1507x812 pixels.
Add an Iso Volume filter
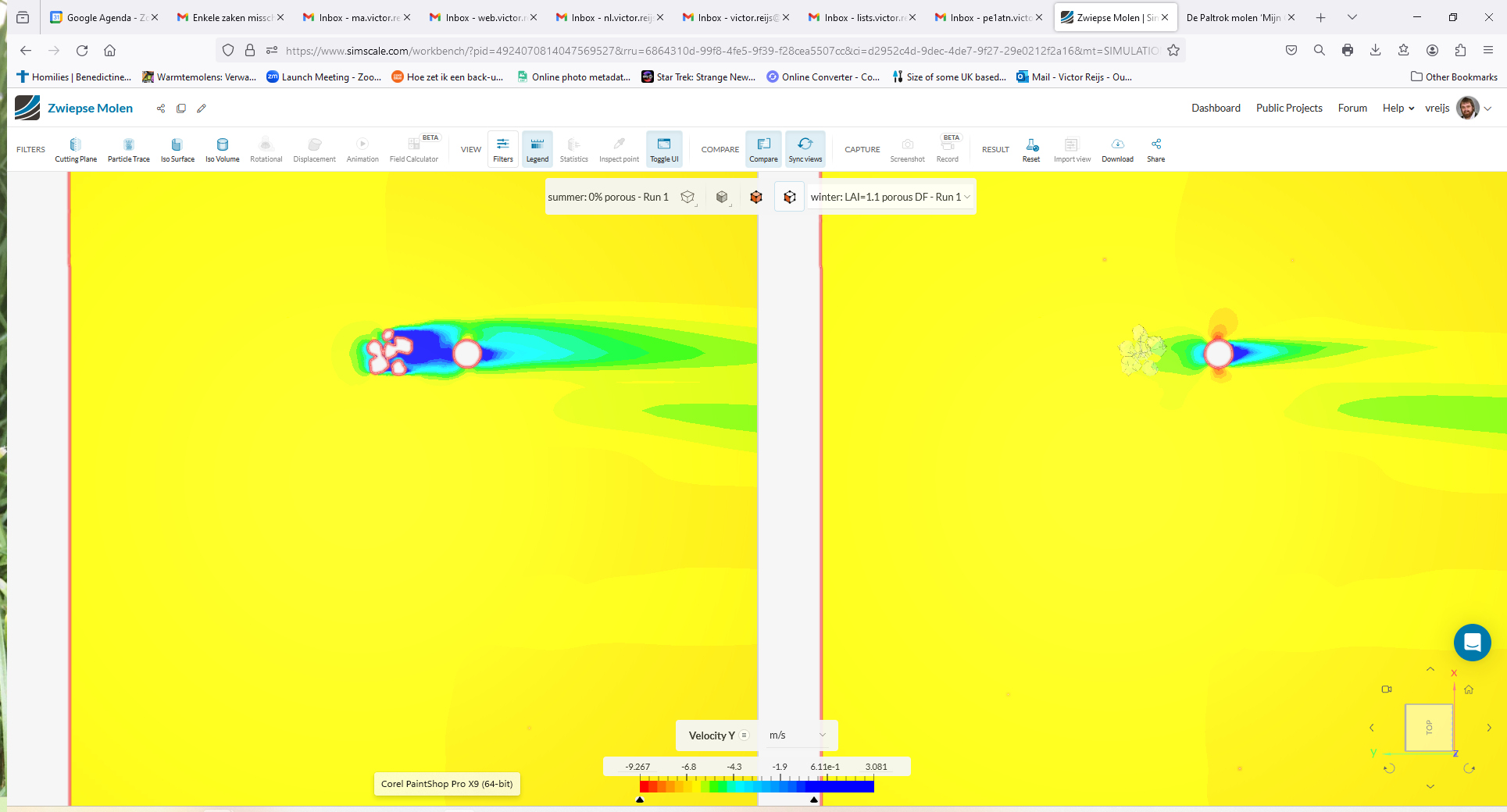[222, 148]
